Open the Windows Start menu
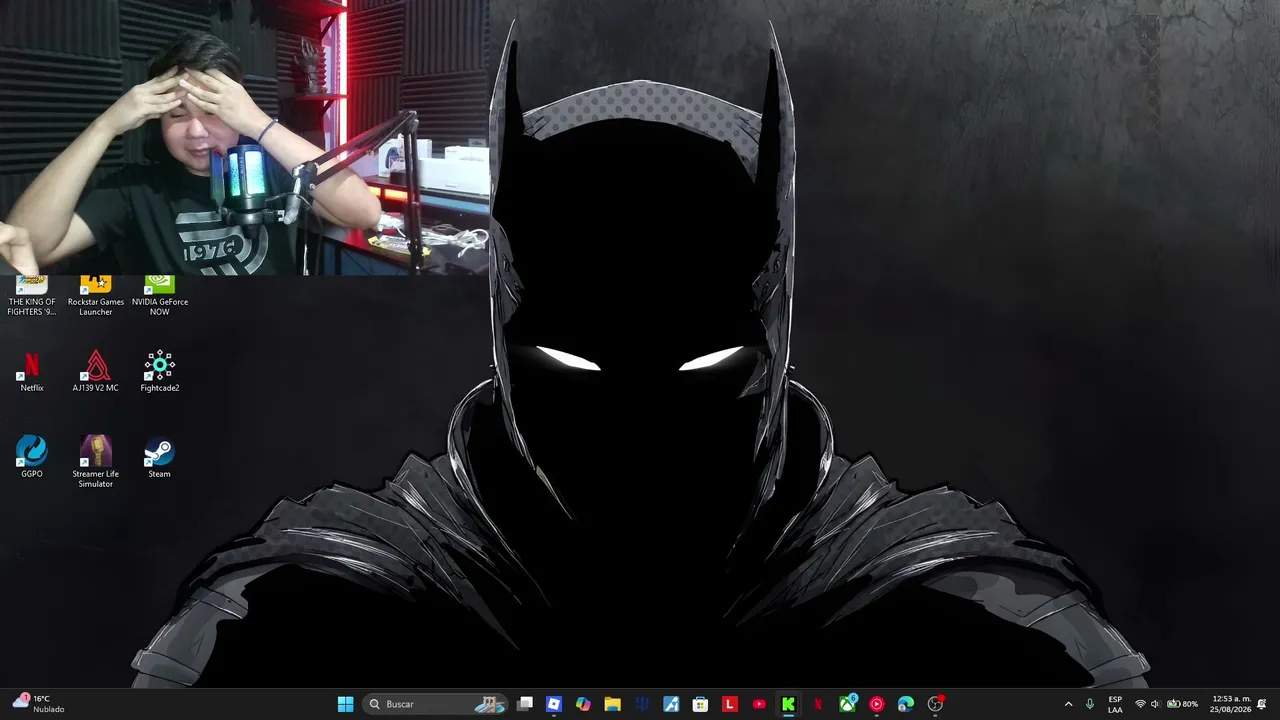1280x720 pixels. (x=345, y=704)
